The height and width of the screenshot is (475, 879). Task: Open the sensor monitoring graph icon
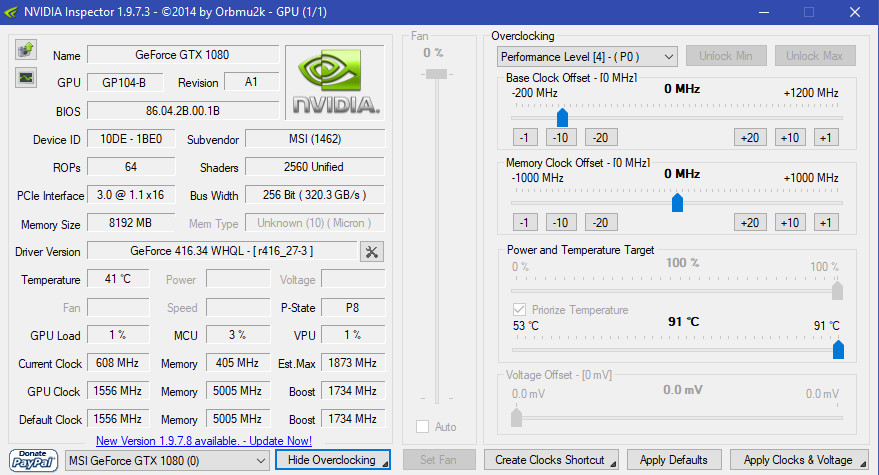[26, 77]
